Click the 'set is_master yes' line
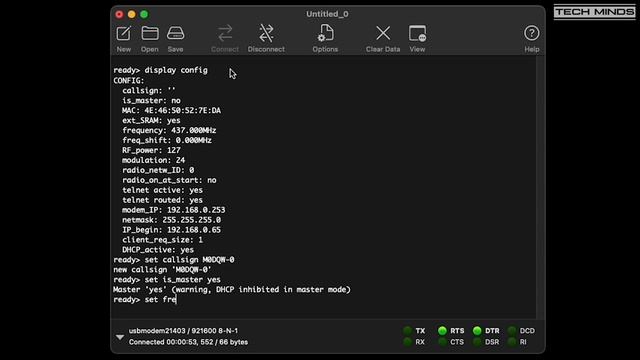This screenshot has height=360, width=640. pyautogui.click(x=167, y=280)
